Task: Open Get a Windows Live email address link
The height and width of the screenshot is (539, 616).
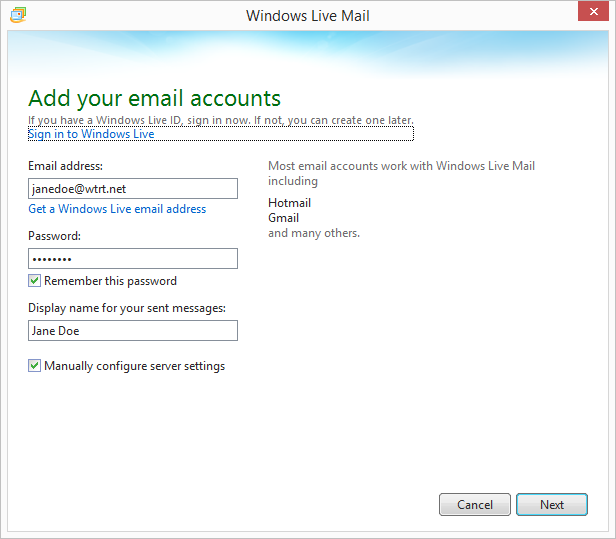Action: [x=117, y=209]
